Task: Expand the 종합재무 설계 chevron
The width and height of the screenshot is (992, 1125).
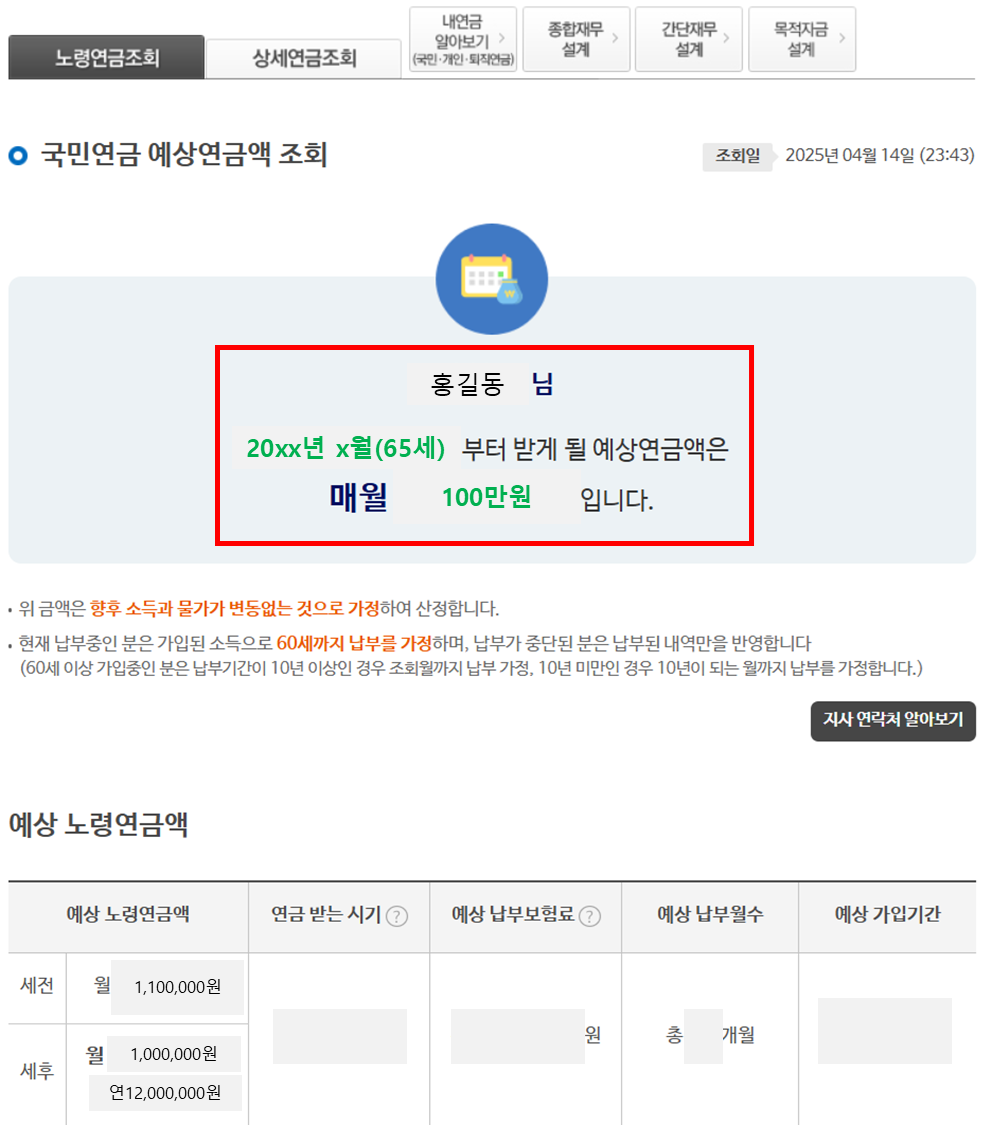Action: 617,38
